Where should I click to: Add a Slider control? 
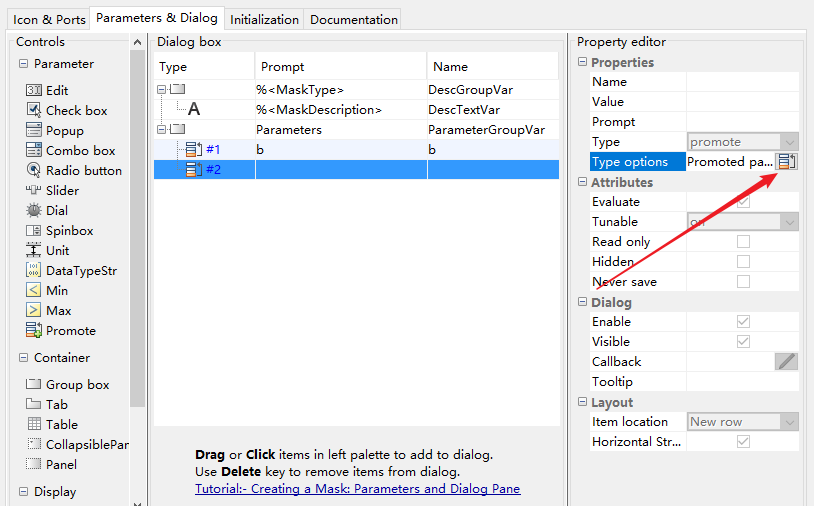pyautogui.click(x=52, y=190)
